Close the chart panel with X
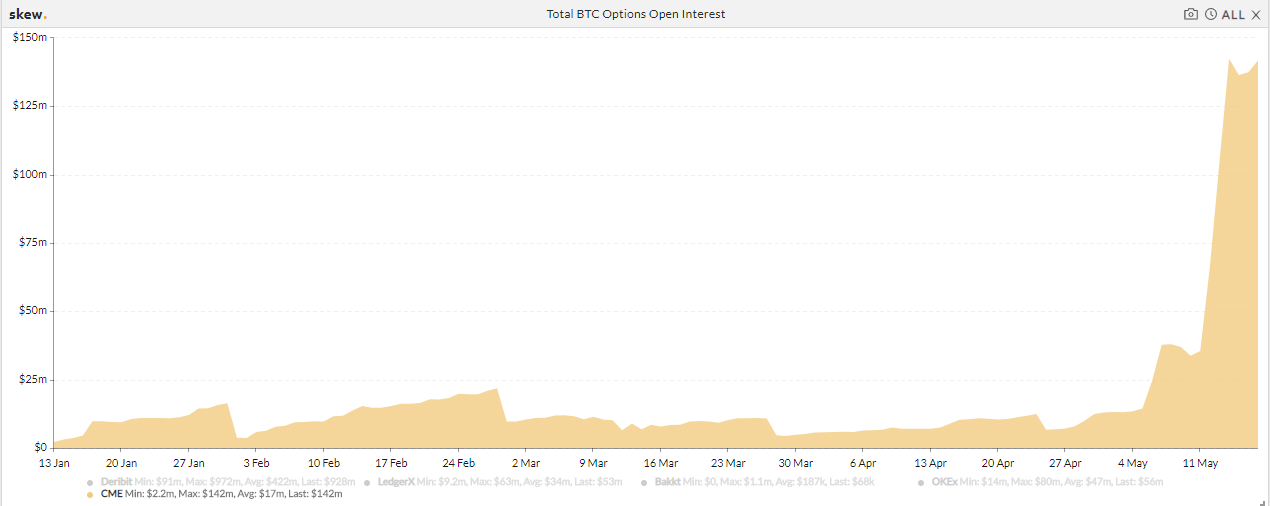Image resolution: width=1270 pixels, height=506 pixels. point(1256,14)
